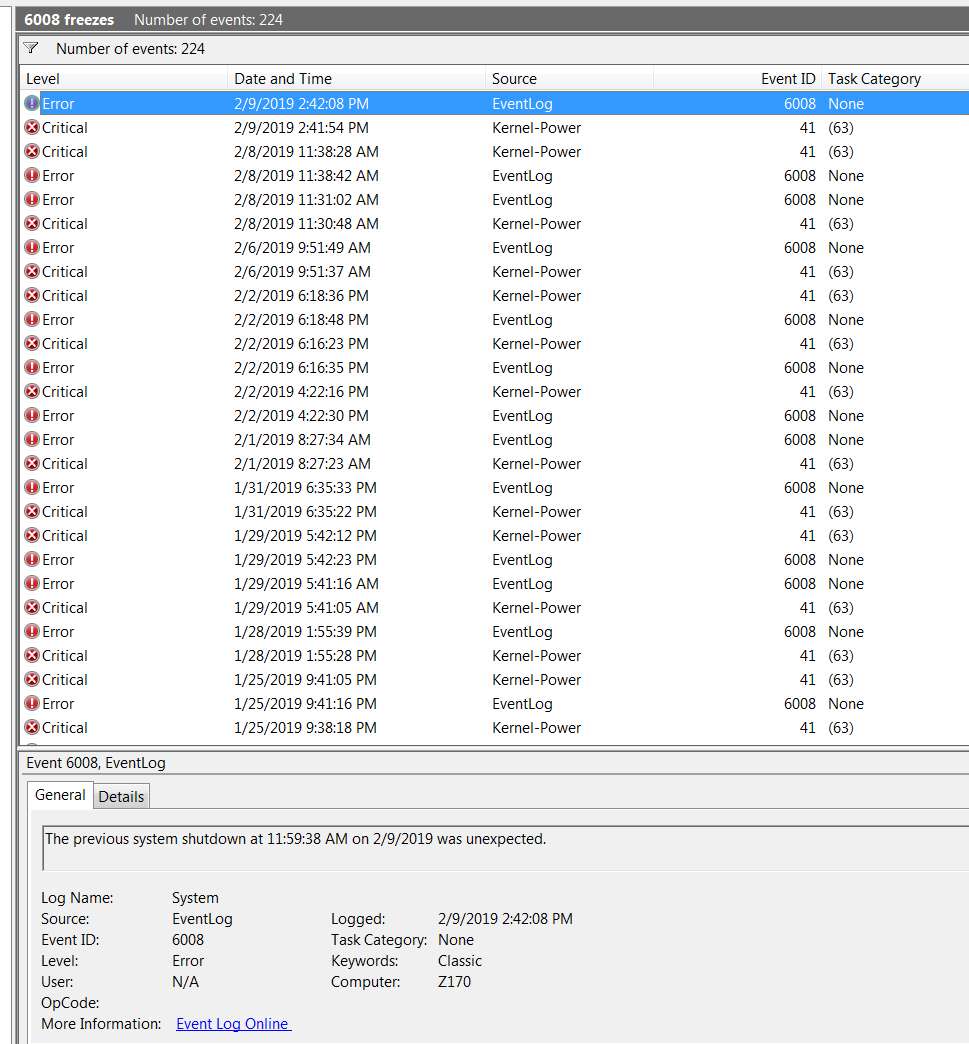Click error icon of 2/8/2019 11:38:42 AM row
This screenshot has height=1044, width=969.
tap(32, 175)
